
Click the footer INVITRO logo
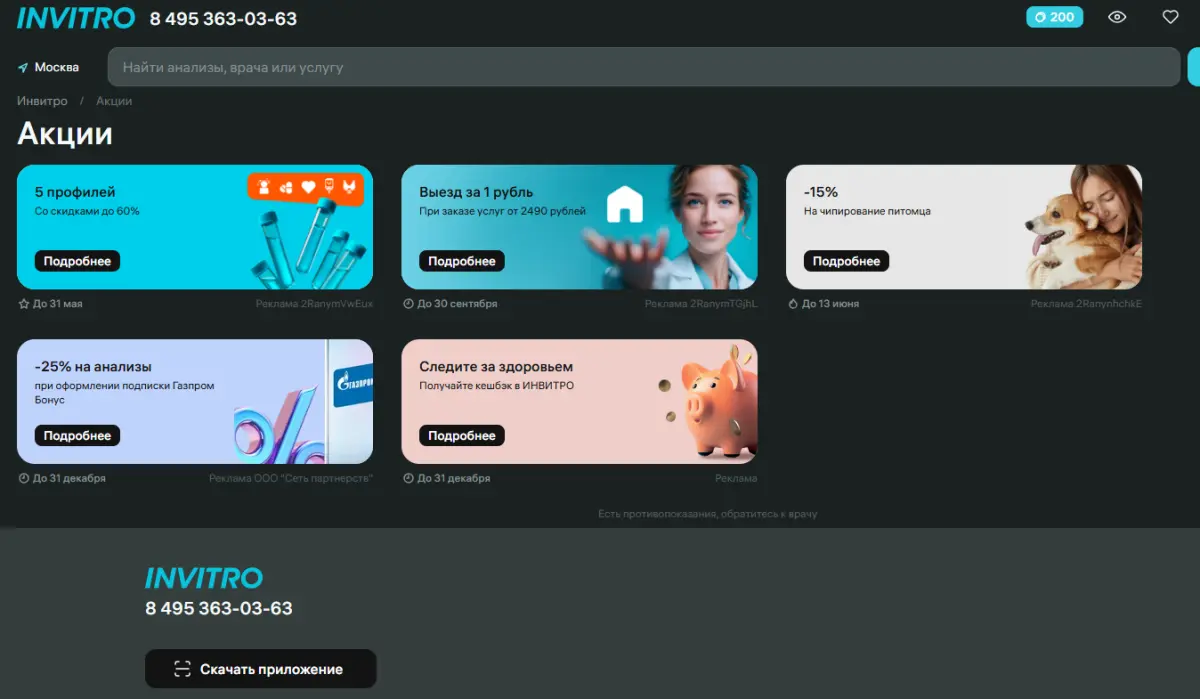204,578
